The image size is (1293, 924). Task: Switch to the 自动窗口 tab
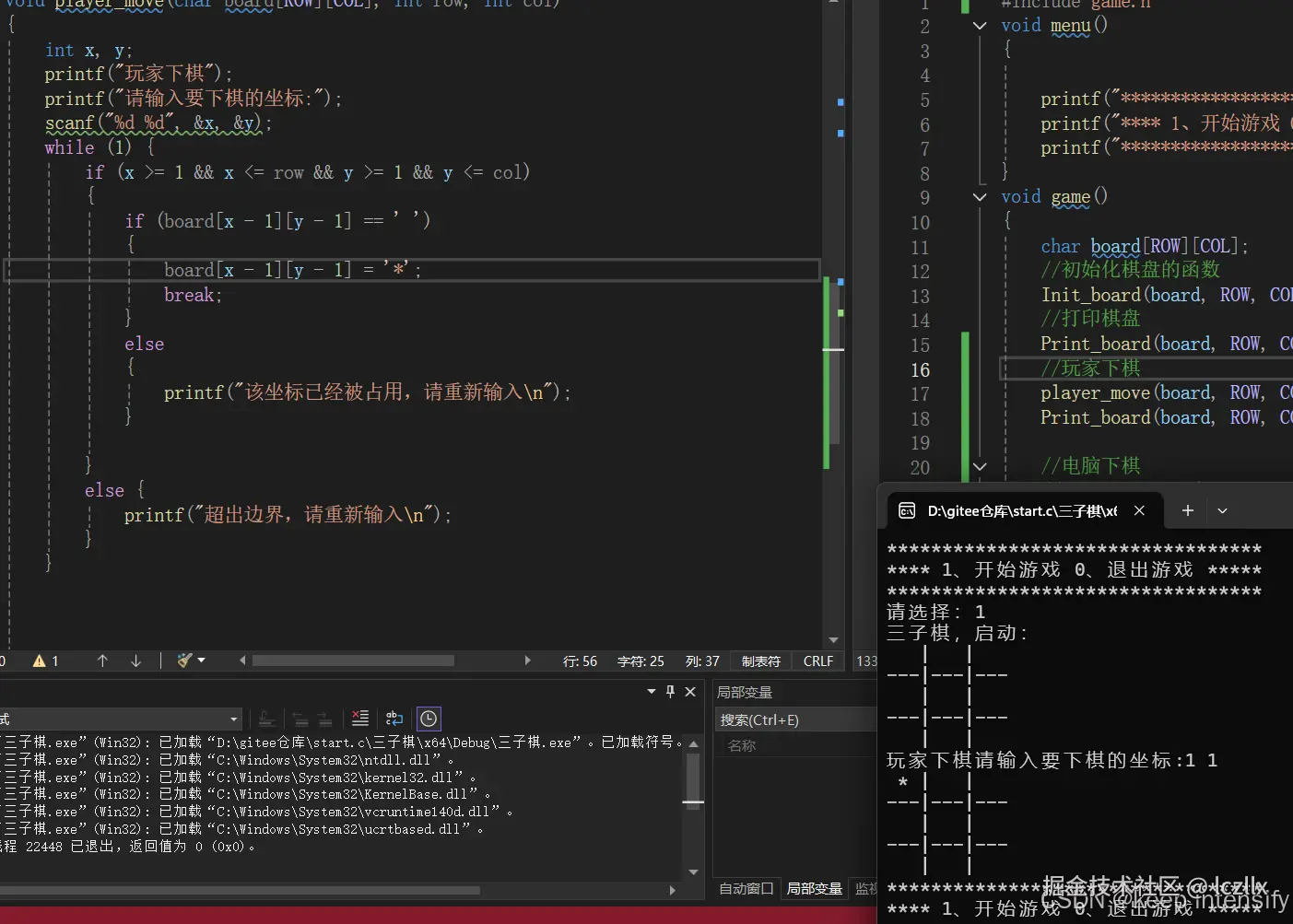746,888
